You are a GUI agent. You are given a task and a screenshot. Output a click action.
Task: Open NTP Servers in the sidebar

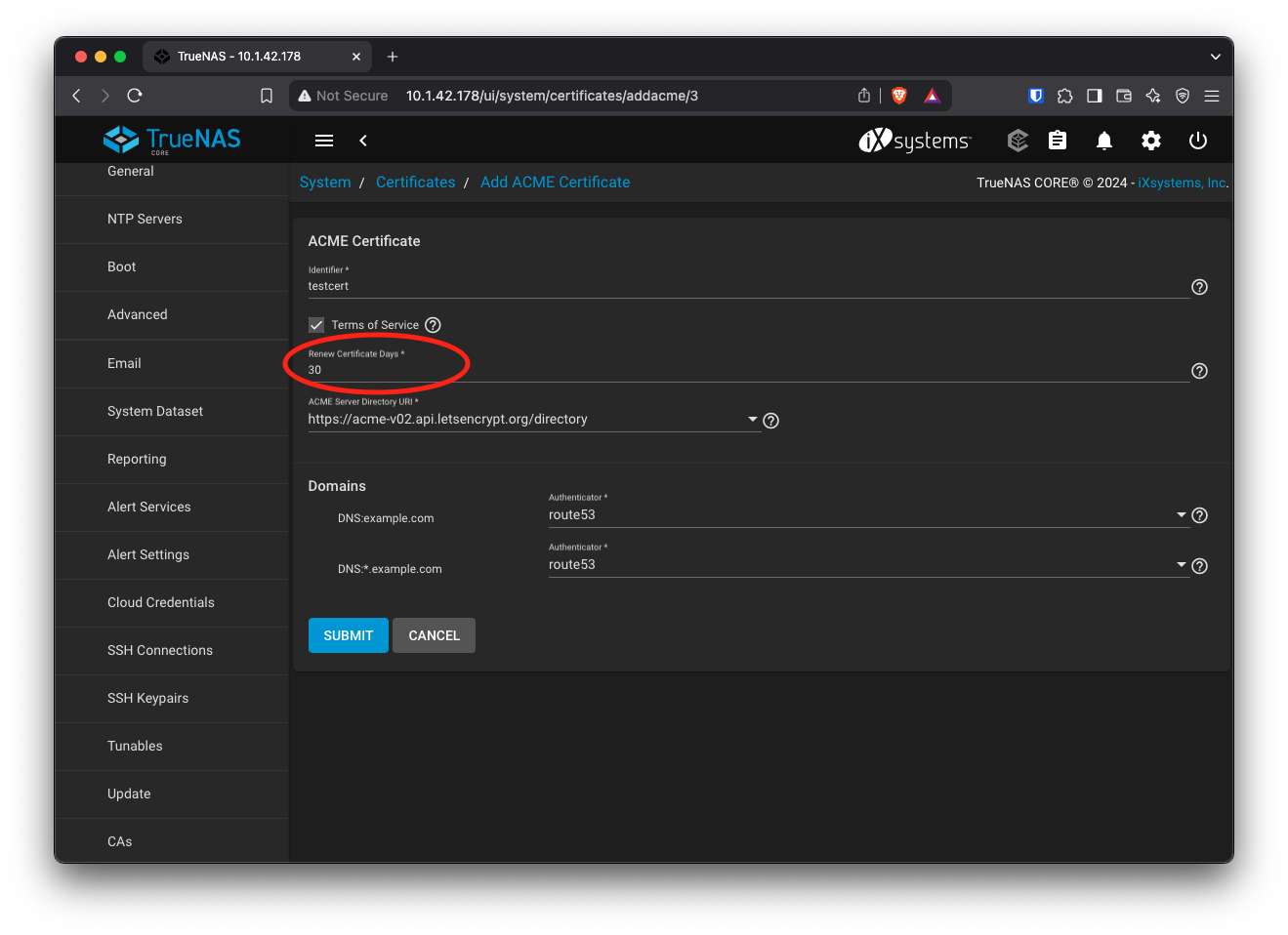click(172, 220)
